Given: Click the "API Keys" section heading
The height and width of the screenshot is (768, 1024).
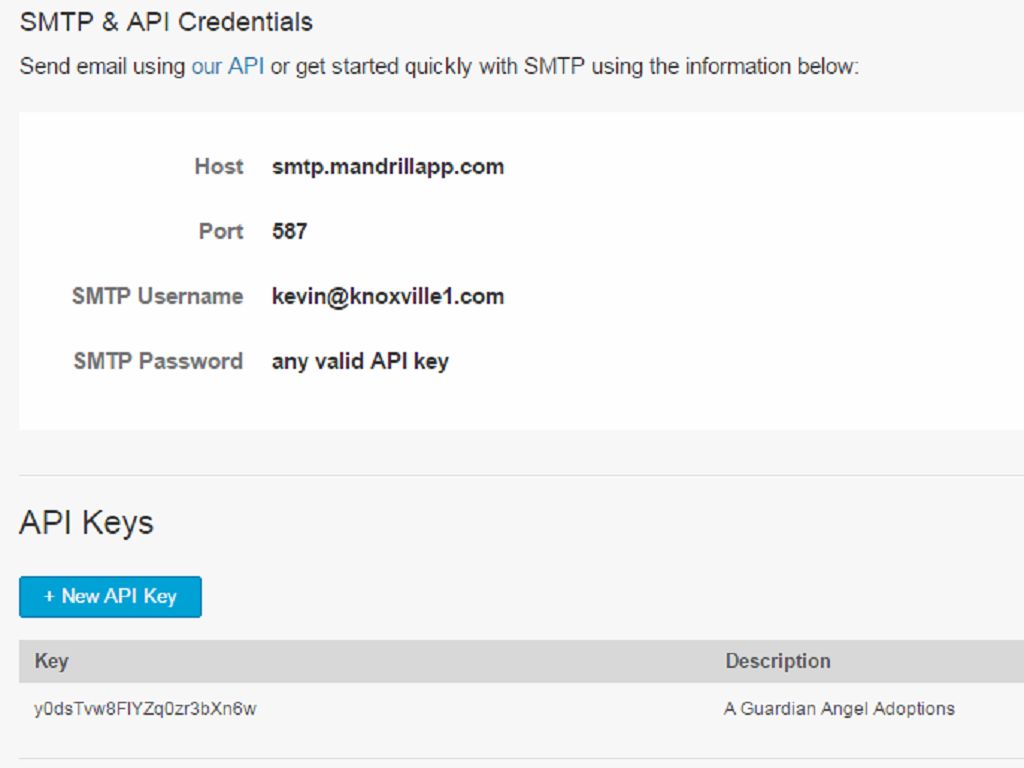Looking at the screenshot, I should (x=86, y=523).
